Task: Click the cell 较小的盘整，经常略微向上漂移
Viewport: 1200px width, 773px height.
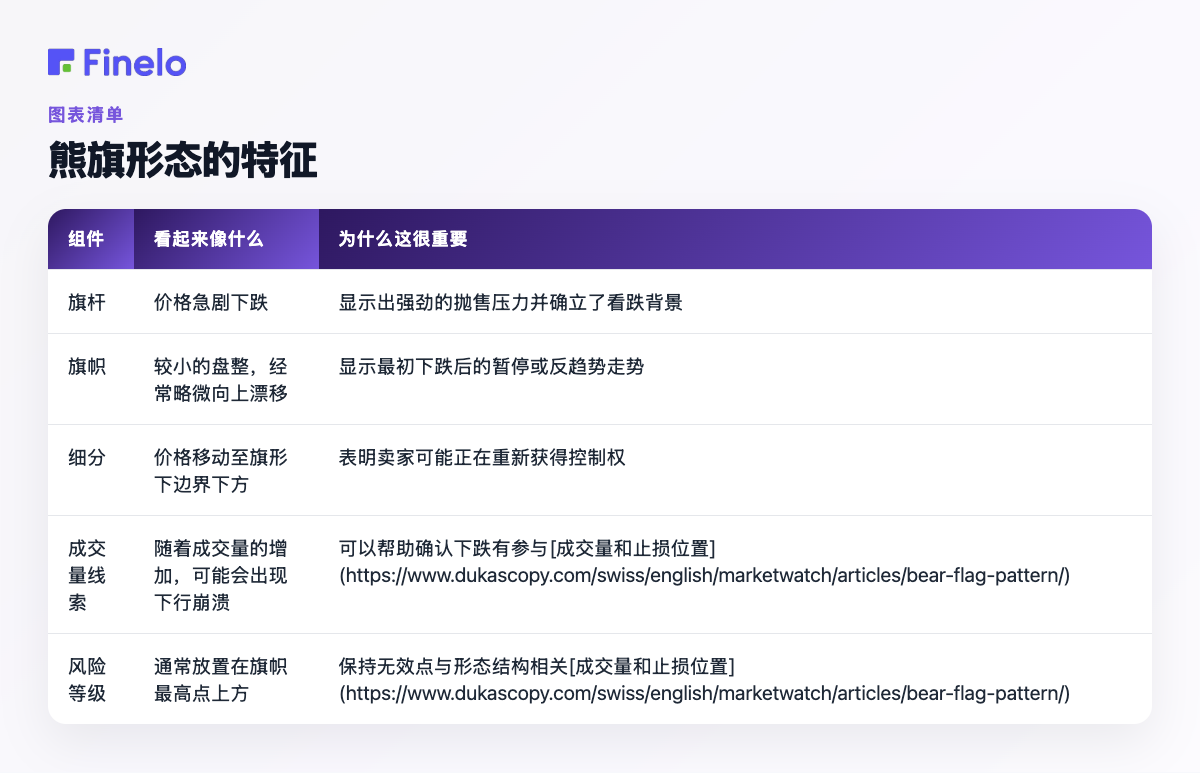Action: (x=226, y=379)
